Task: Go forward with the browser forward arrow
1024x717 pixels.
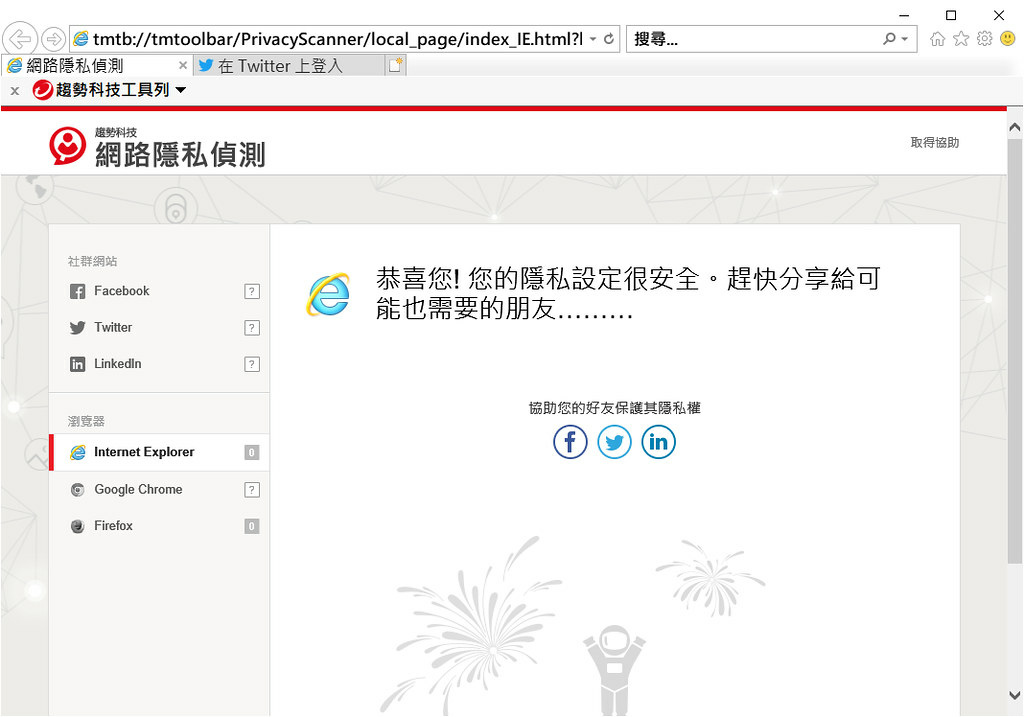Action: pos(54,39)
